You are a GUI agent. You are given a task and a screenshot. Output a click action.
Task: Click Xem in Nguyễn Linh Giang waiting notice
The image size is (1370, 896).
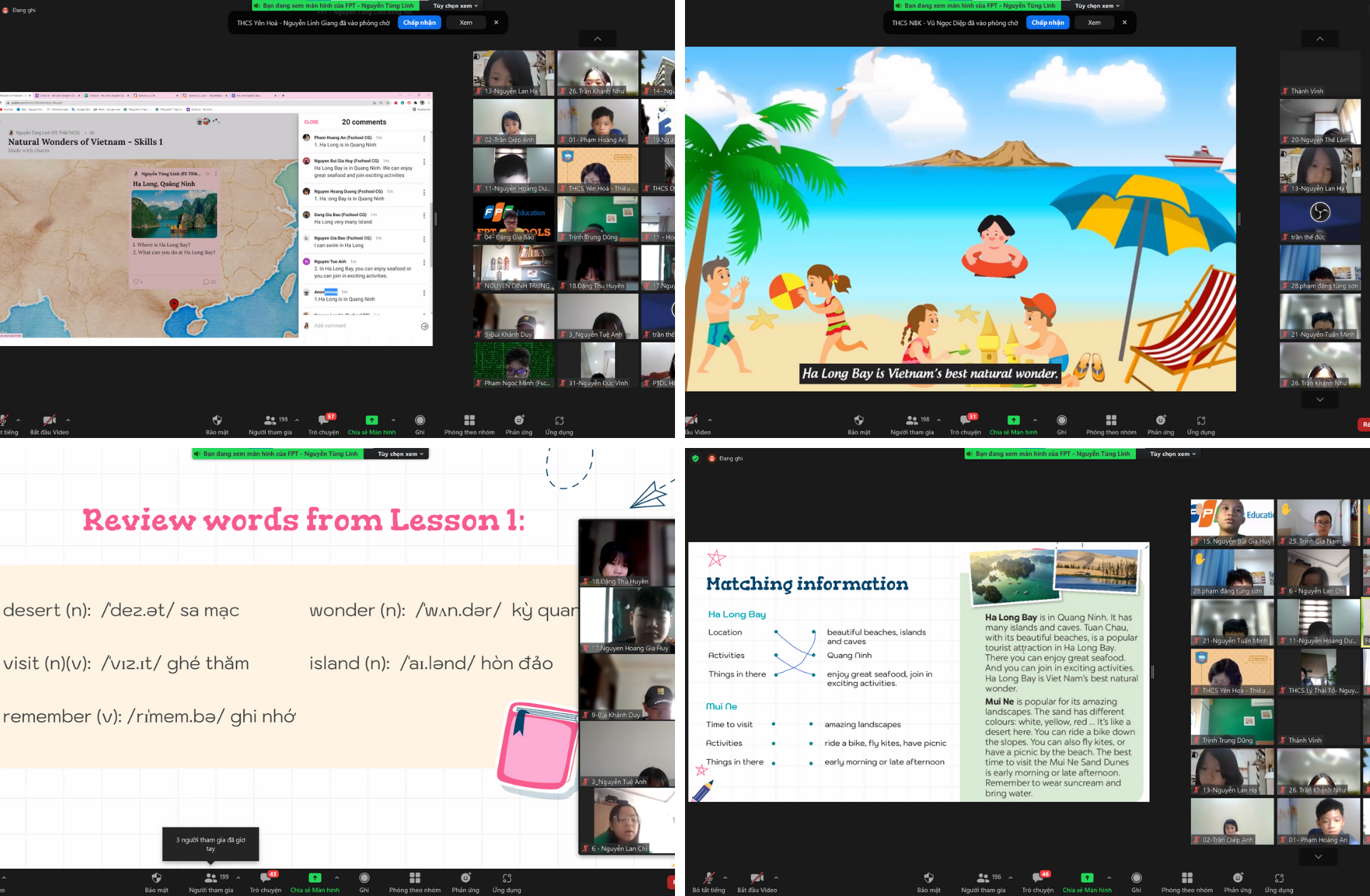[x=465, y=23]
